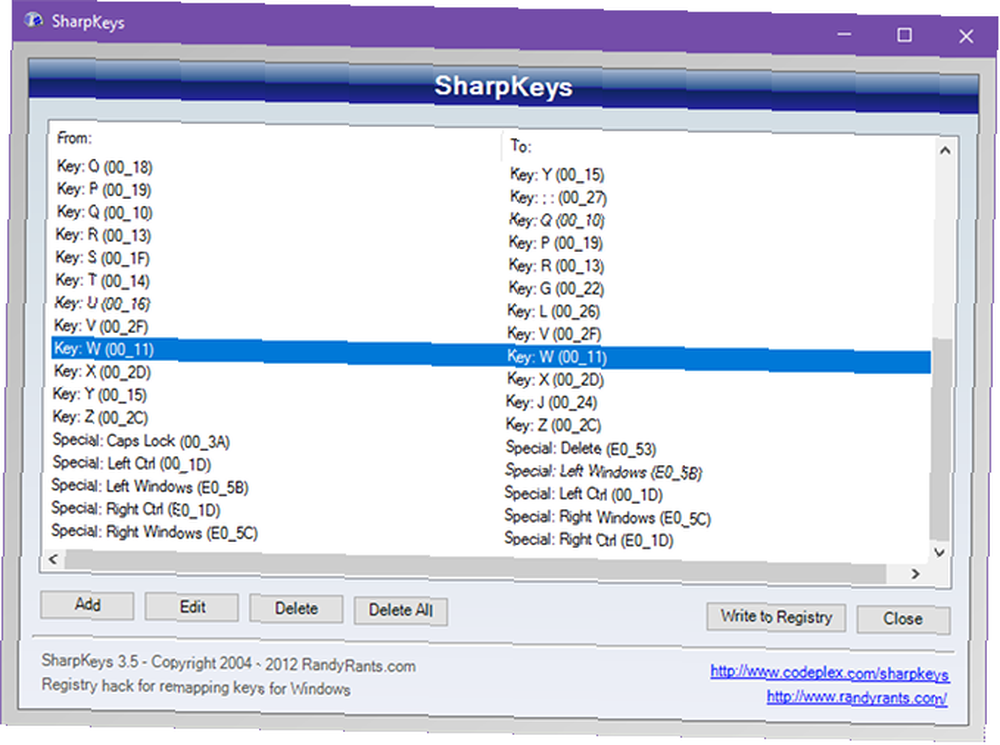This screenshot has width=1000, height=745.
Task: Click the 'Key: G (00_22)' target entry
Action: tap(556, 289)
